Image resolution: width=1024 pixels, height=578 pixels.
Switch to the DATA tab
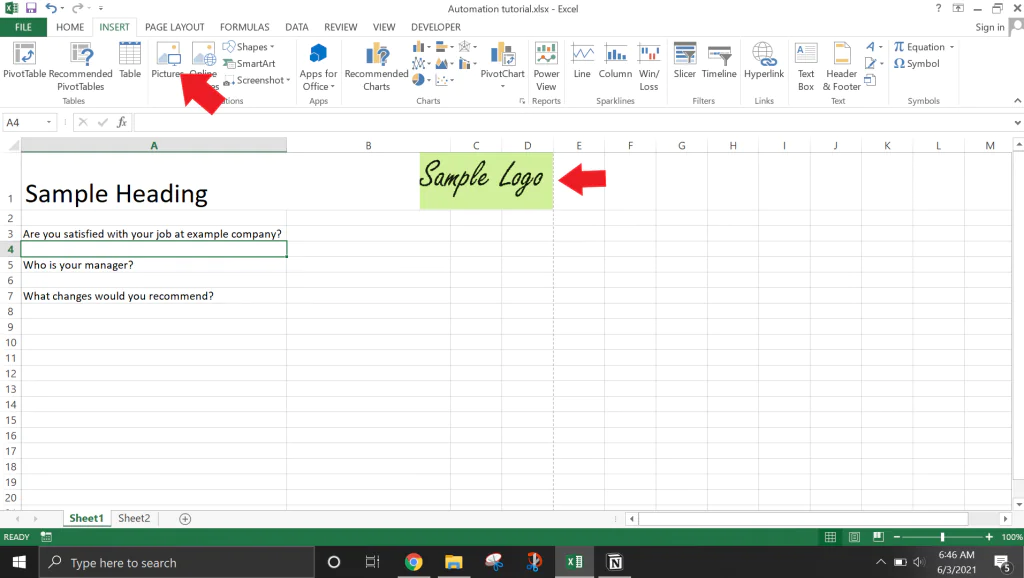point(296,27)
